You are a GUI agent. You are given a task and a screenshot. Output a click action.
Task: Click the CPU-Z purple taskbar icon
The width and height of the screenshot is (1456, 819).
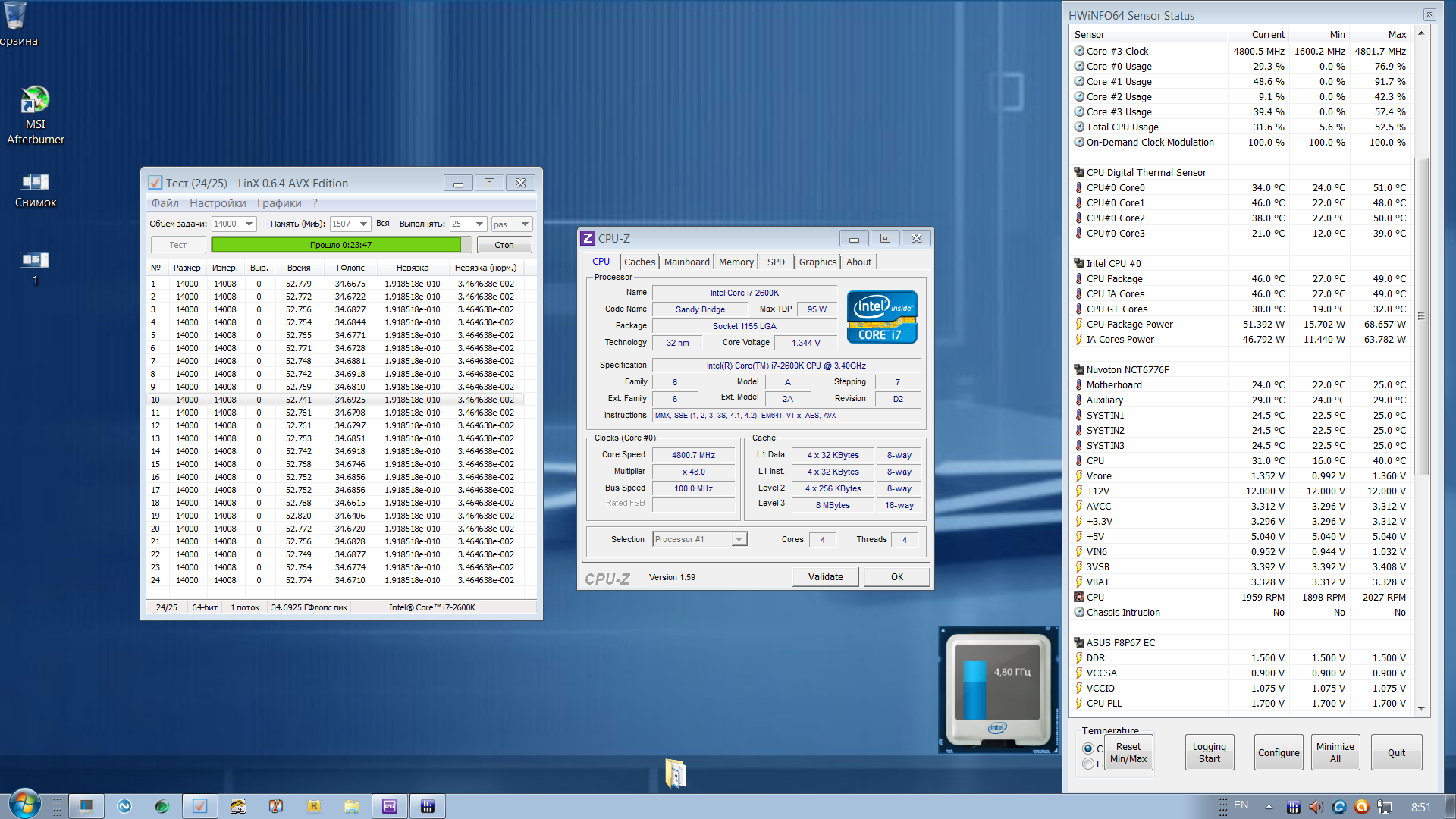click(x=390, y=806)
